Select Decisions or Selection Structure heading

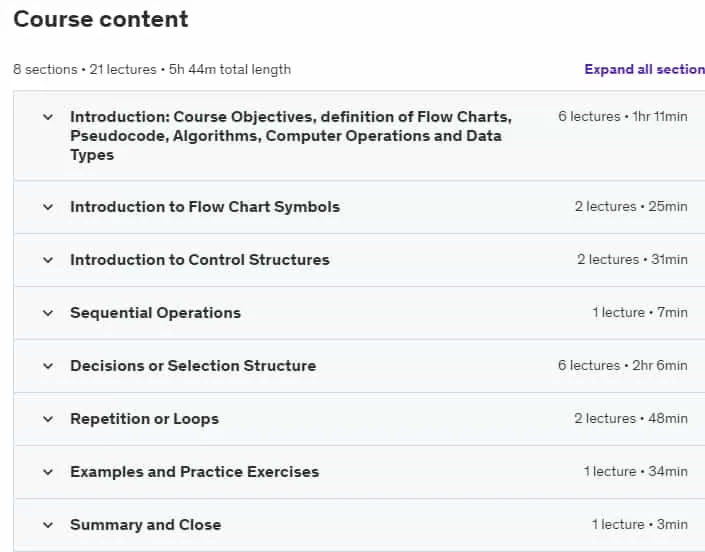pos(193,366)
